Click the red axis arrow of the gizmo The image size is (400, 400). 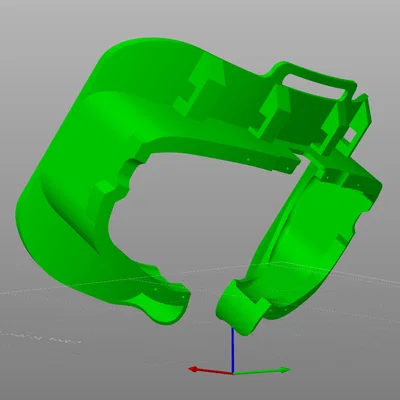point(210,371)
